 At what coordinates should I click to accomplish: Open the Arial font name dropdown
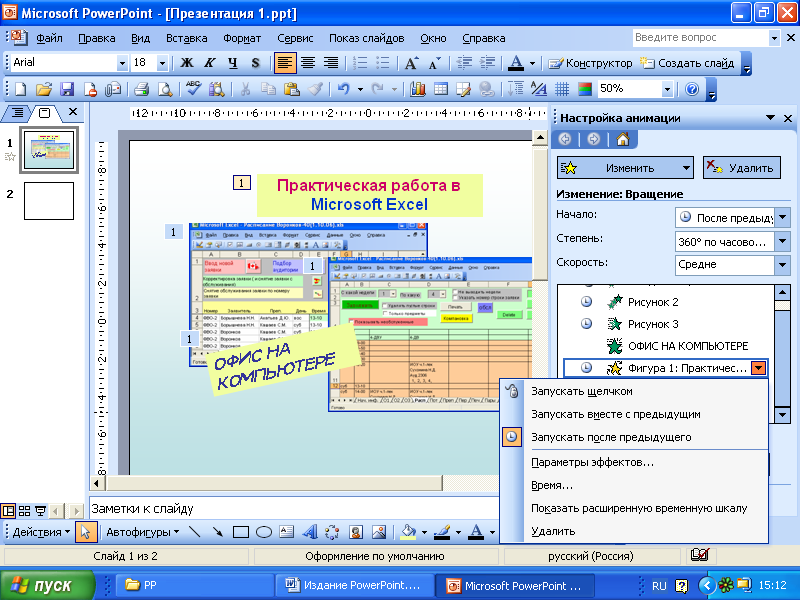[122, 63]
